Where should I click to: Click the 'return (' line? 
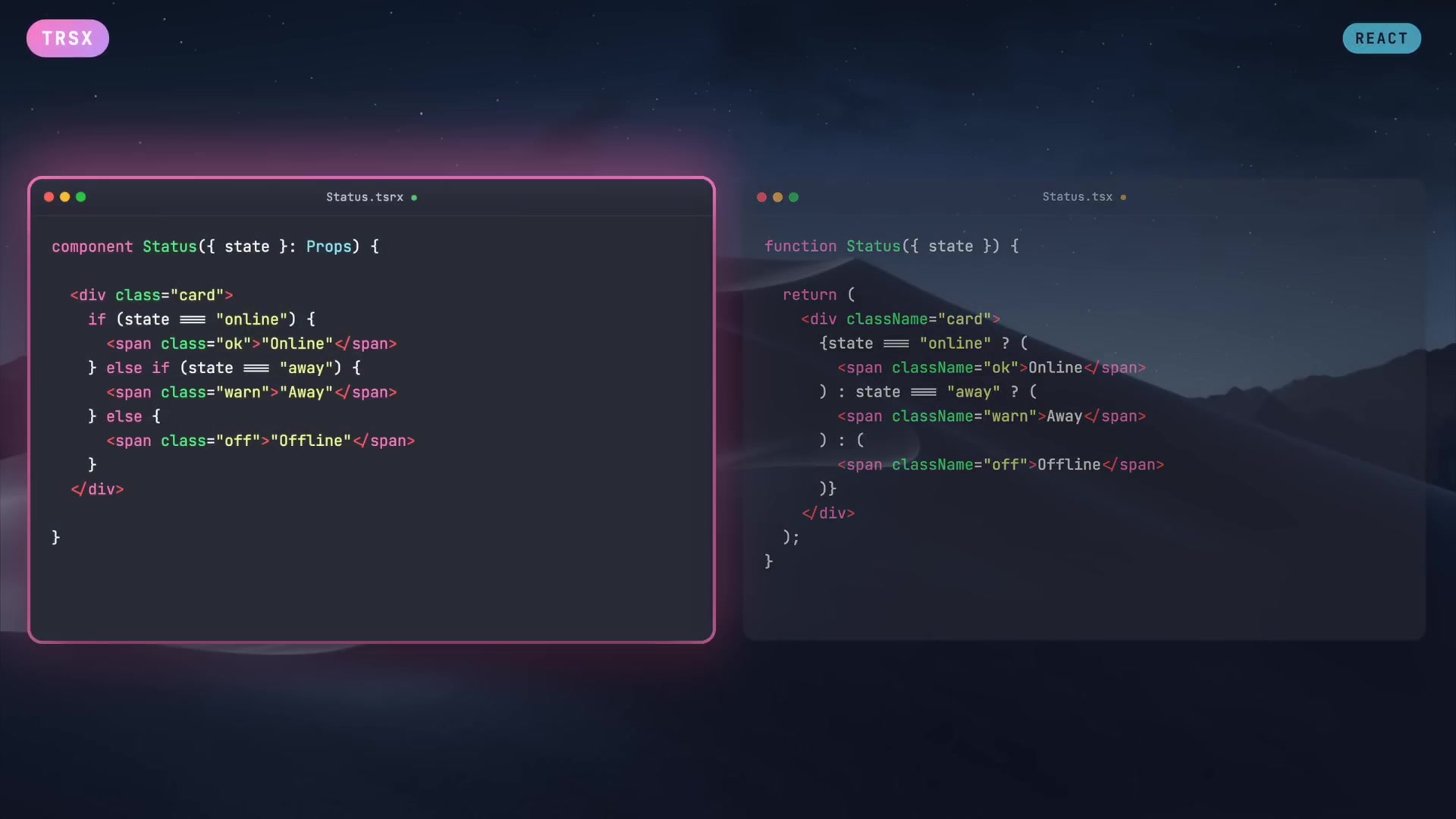(x=819, y=295)
